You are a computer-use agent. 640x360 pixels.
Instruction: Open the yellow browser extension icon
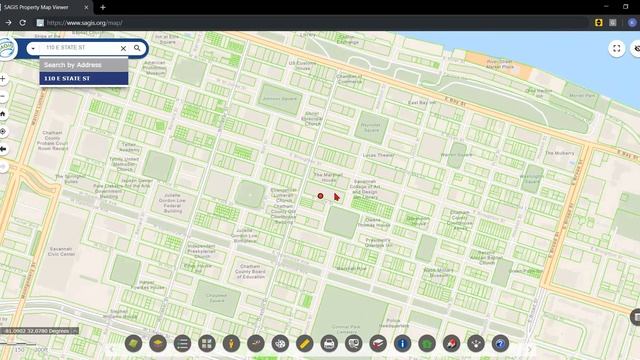point(598,23)
